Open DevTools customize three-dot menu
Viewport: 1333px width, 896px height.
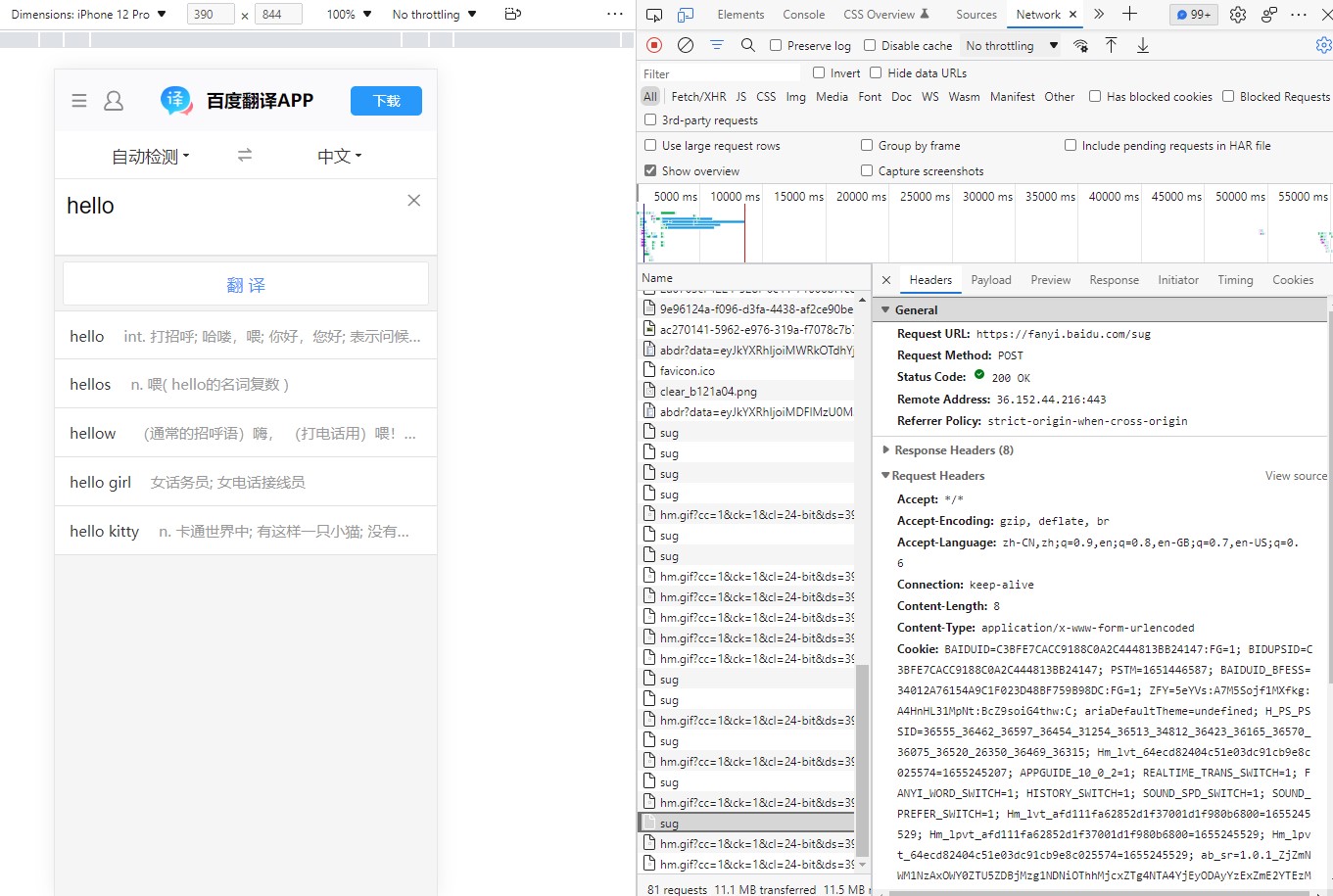[x=1300, y=15]
